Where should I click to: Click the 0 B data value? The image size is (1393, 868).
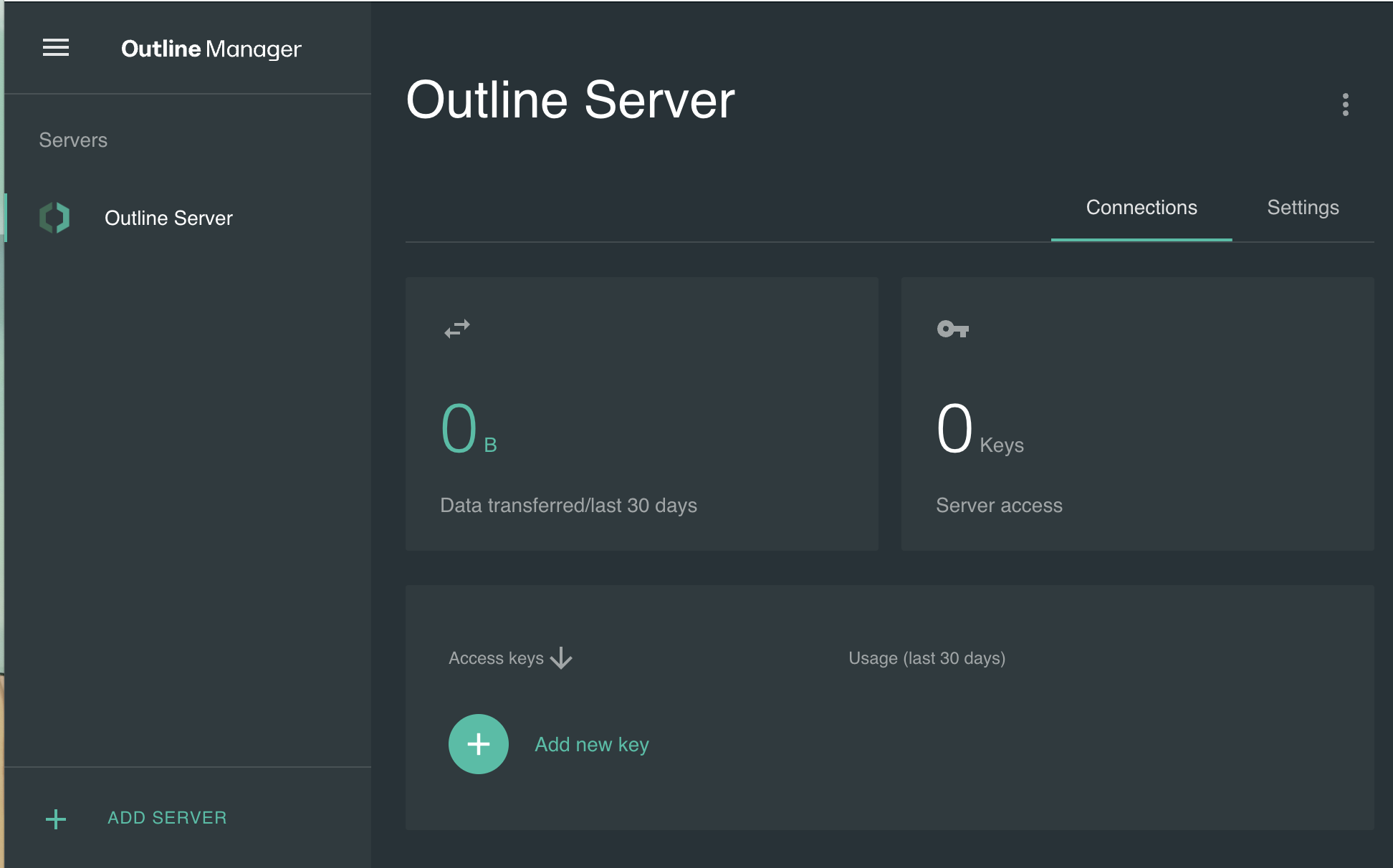(x=469, y=428)
